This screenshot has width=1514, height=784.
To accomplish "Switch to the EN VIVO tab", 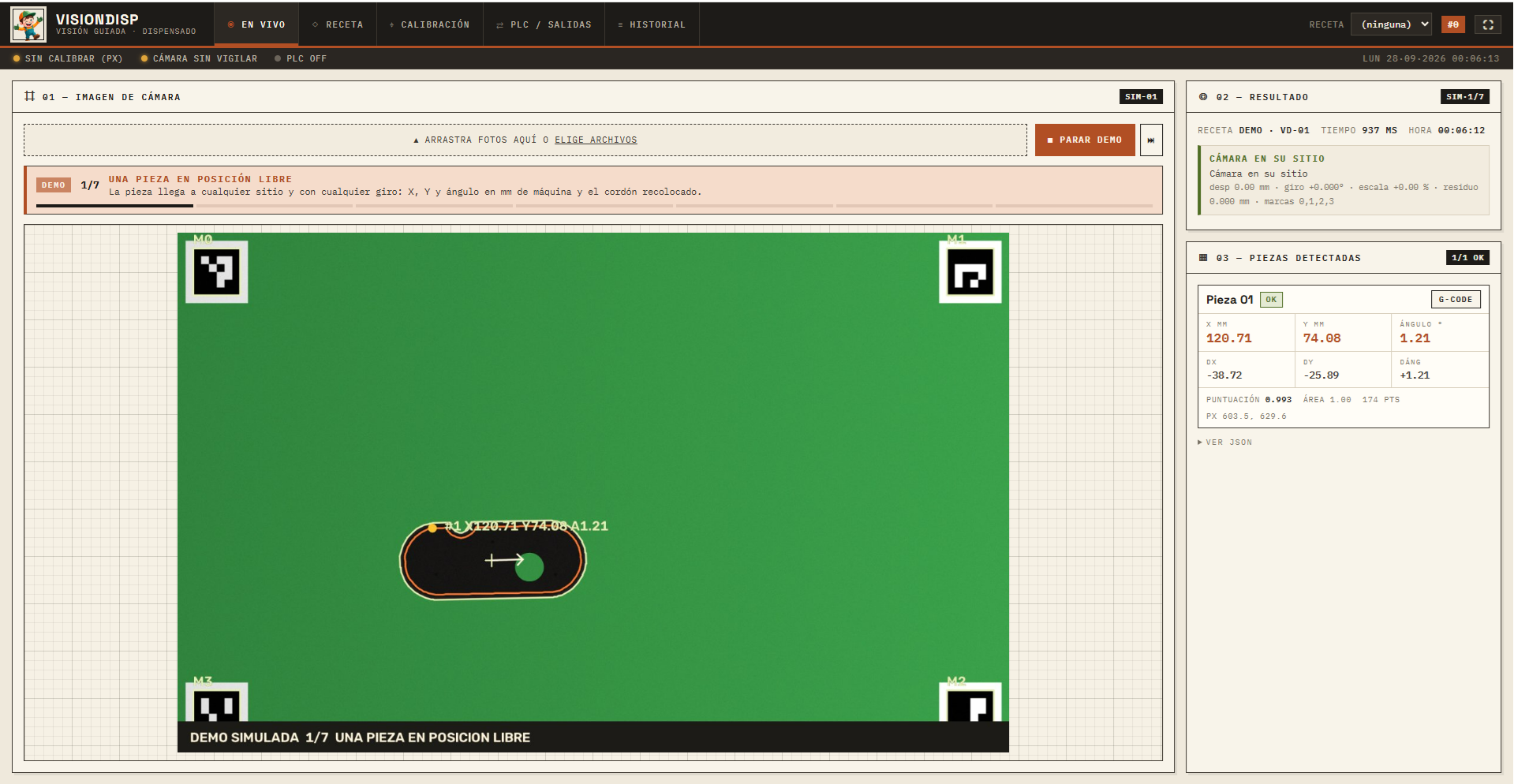I will coord(256,24).
